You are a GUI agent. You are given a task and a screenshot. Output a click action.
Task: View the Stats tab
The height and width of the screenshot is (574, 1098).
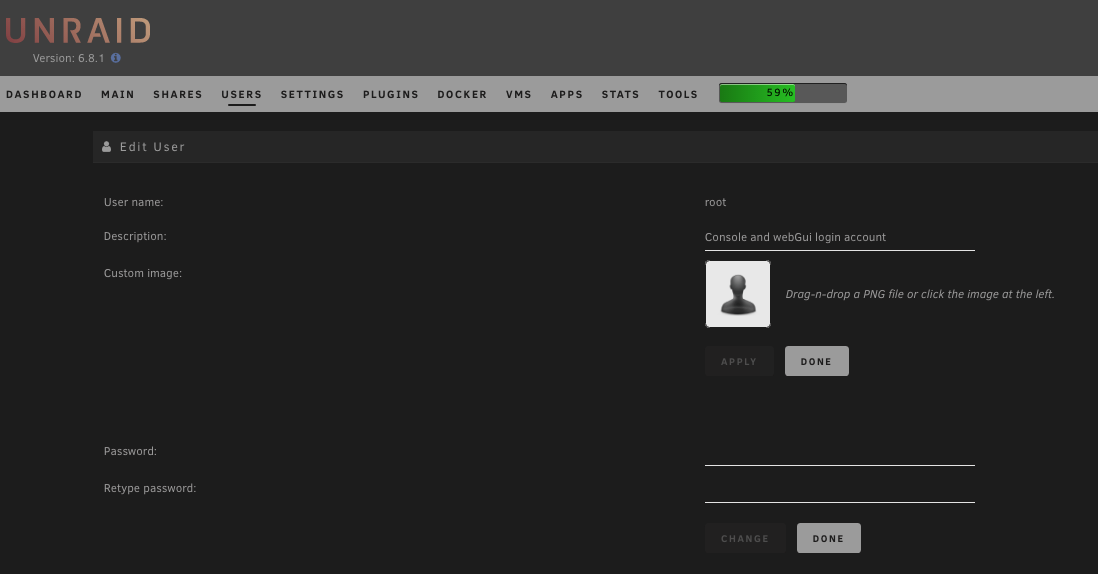click(x=620, y=94)
